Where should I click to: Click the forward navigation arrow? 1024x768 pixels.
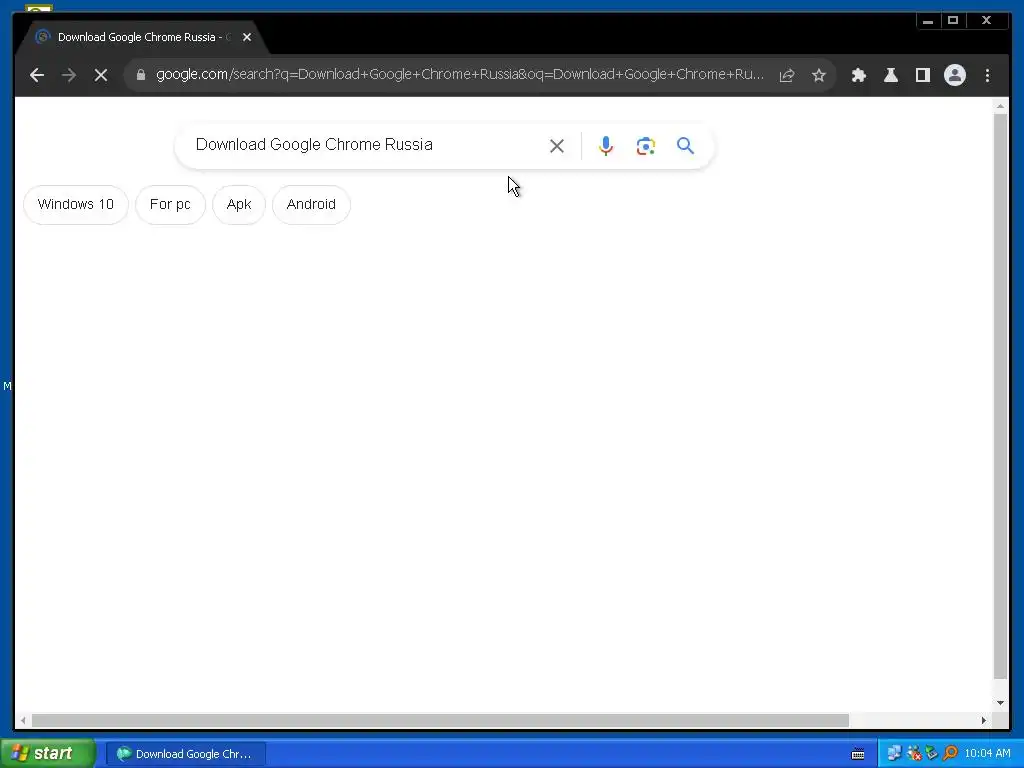(x=69, y=75)
